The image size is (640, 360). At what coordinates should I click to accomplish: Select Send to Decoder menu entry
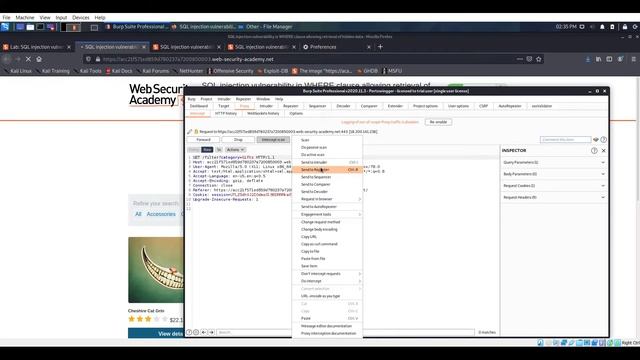(328, 192)
